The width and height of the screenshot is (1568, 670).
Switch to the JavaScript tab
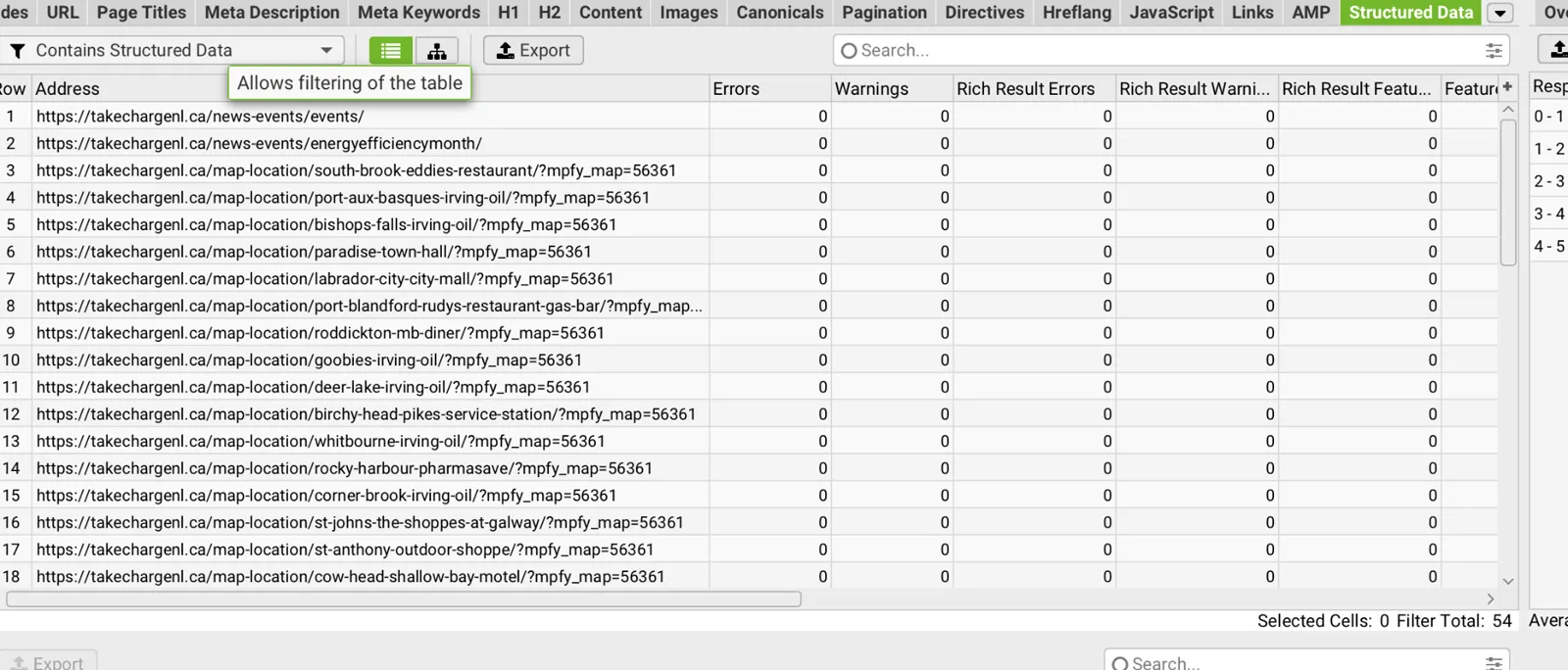[x=1171, y=12]
